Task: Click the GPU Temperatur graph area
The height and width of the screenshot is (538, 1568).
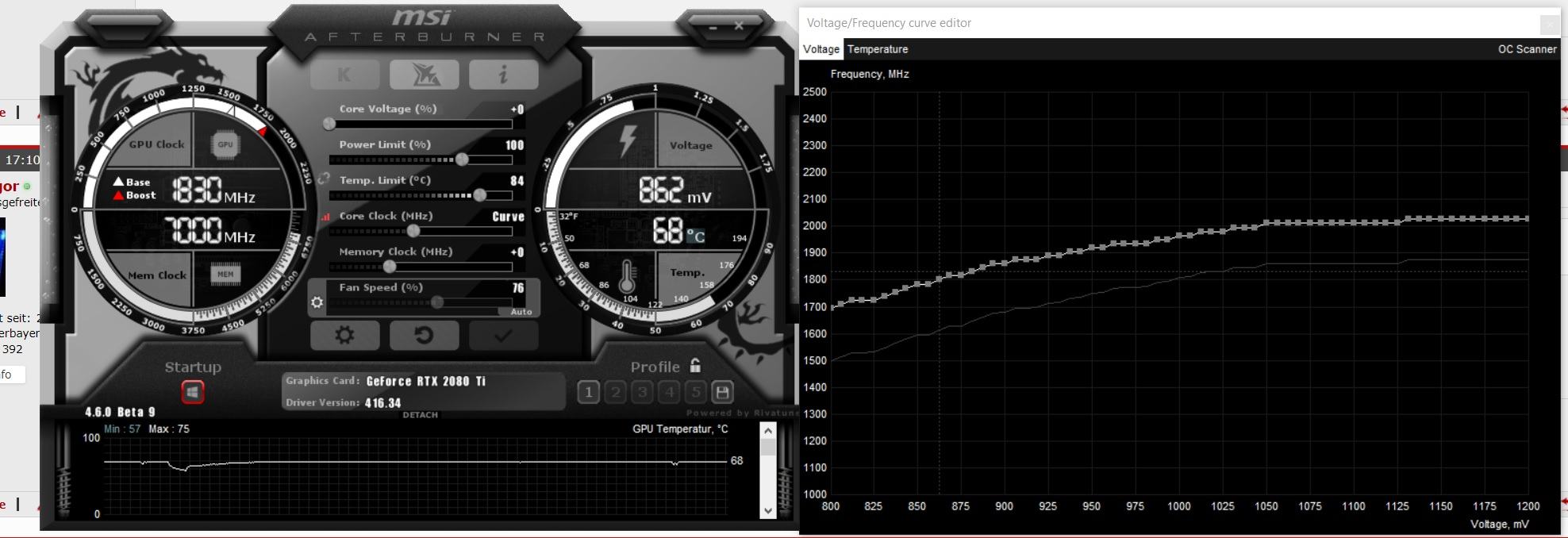Action: 415,476
